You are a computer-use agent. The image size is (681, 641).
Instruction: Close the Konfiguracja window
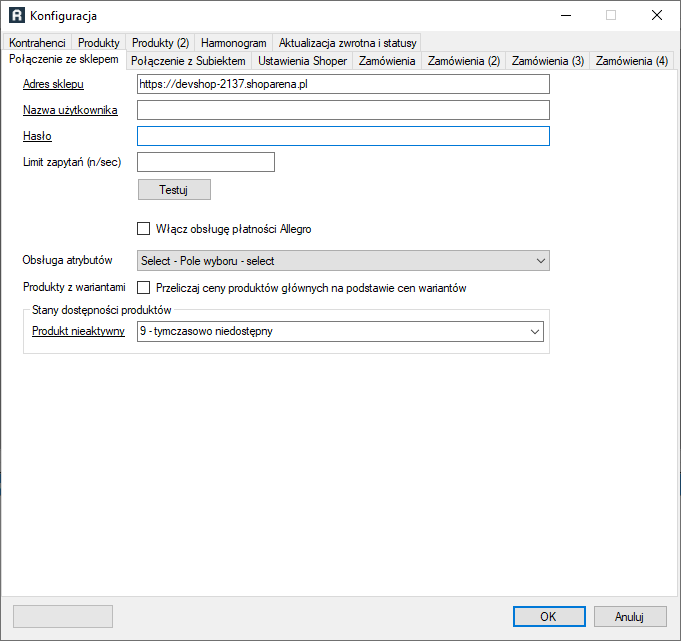click(657, 16)
